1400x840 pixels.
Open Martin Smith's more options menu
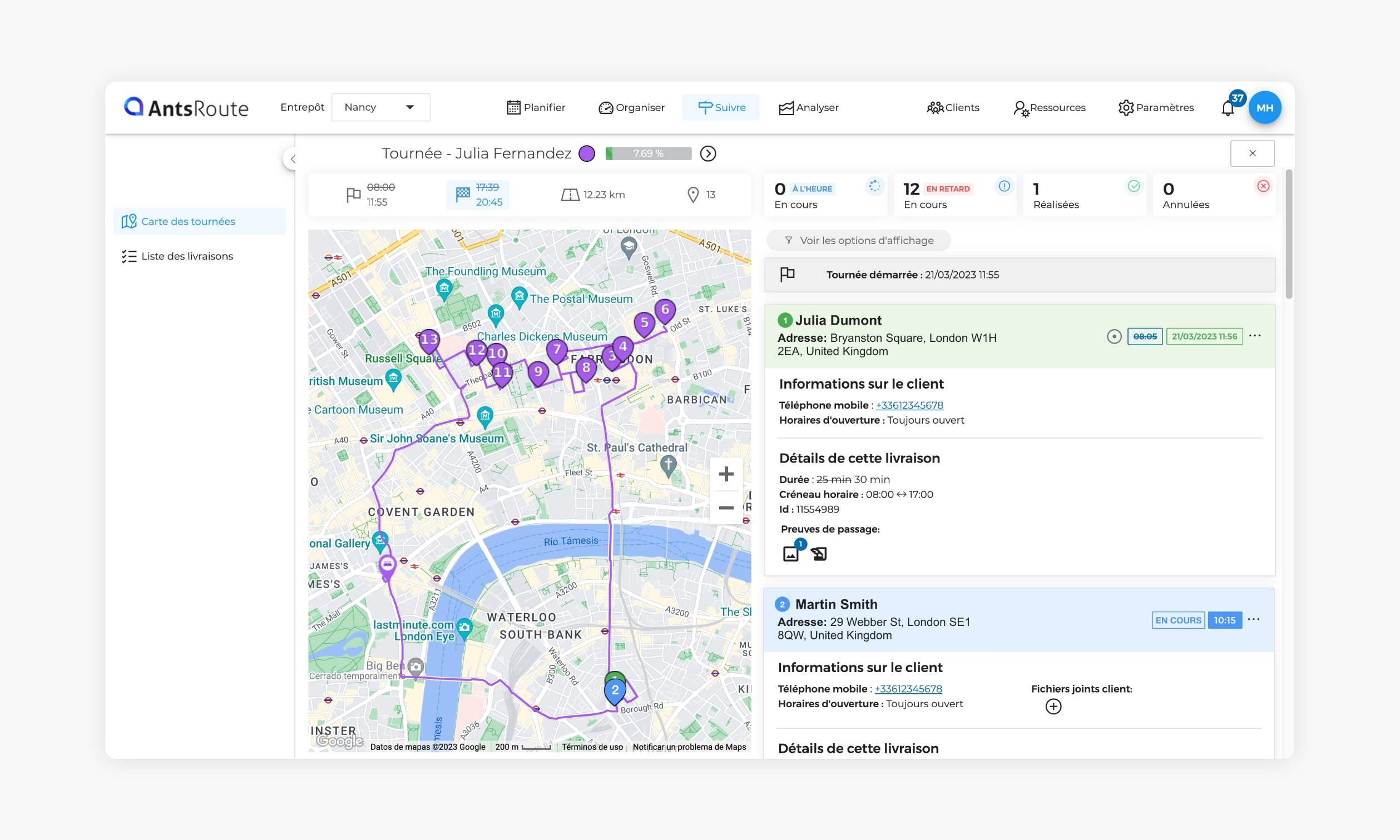(x=1253, y=619)
